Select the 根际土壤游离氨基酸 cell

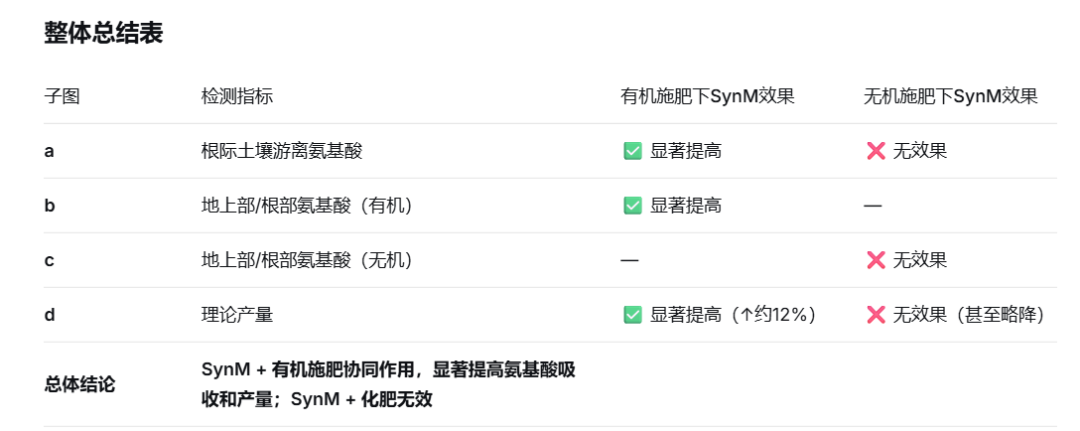(x=282, y=151)
